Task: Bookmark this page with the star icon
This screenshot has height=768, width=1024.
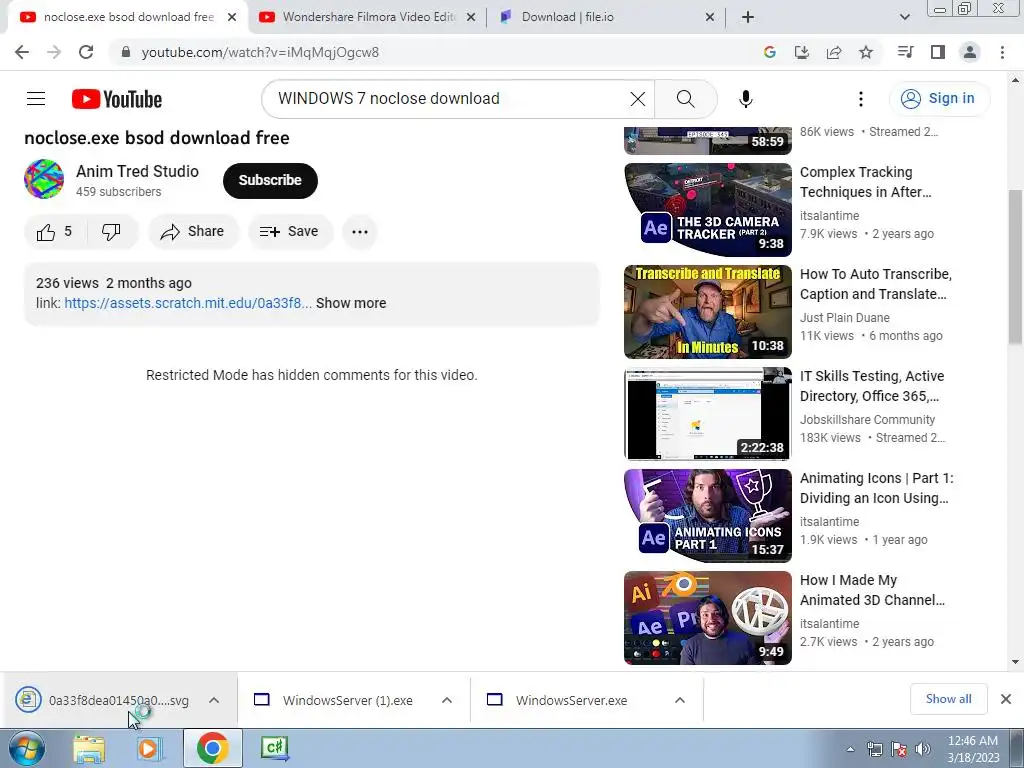Action: click(866, 52)
